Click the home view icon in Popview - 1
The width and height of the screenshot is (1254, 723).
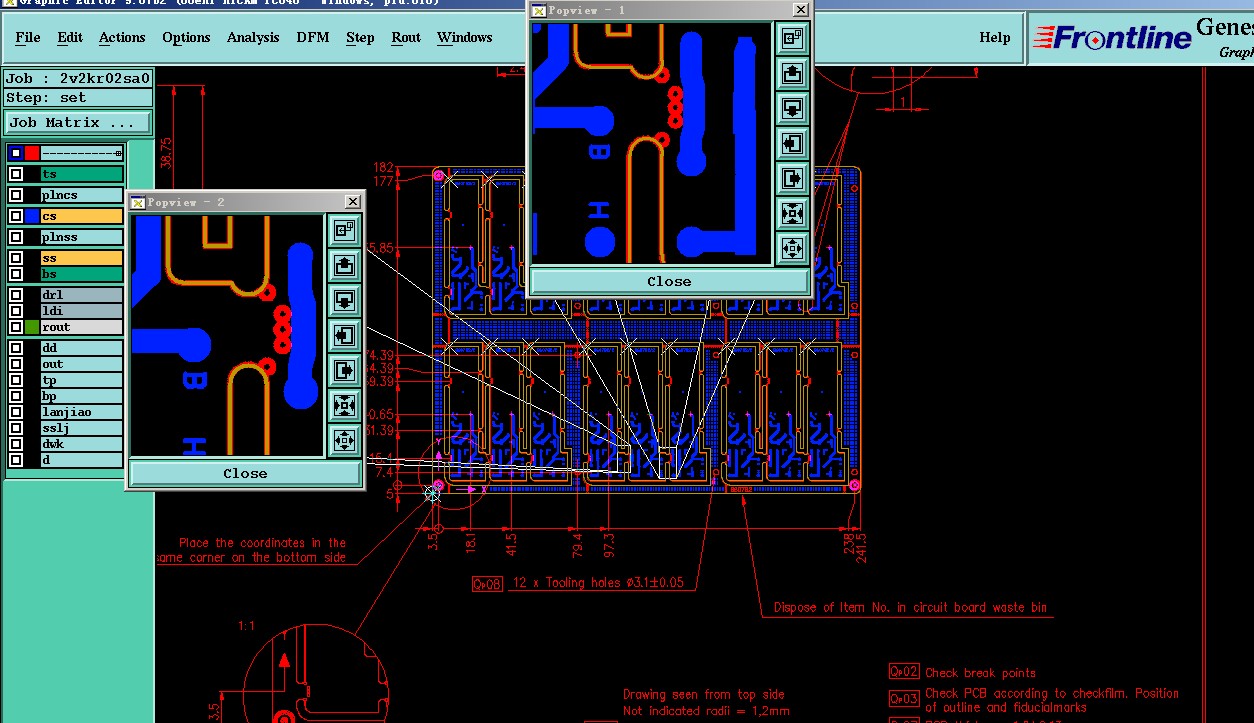792,39
